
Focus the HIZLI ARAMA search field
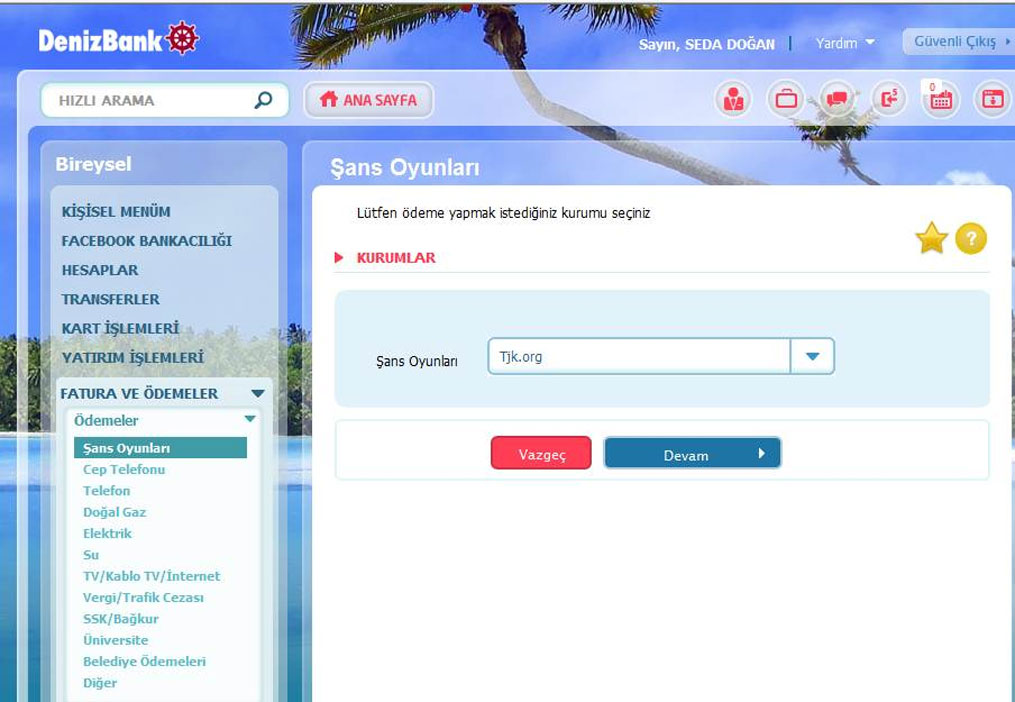click(x=164, y=100)
